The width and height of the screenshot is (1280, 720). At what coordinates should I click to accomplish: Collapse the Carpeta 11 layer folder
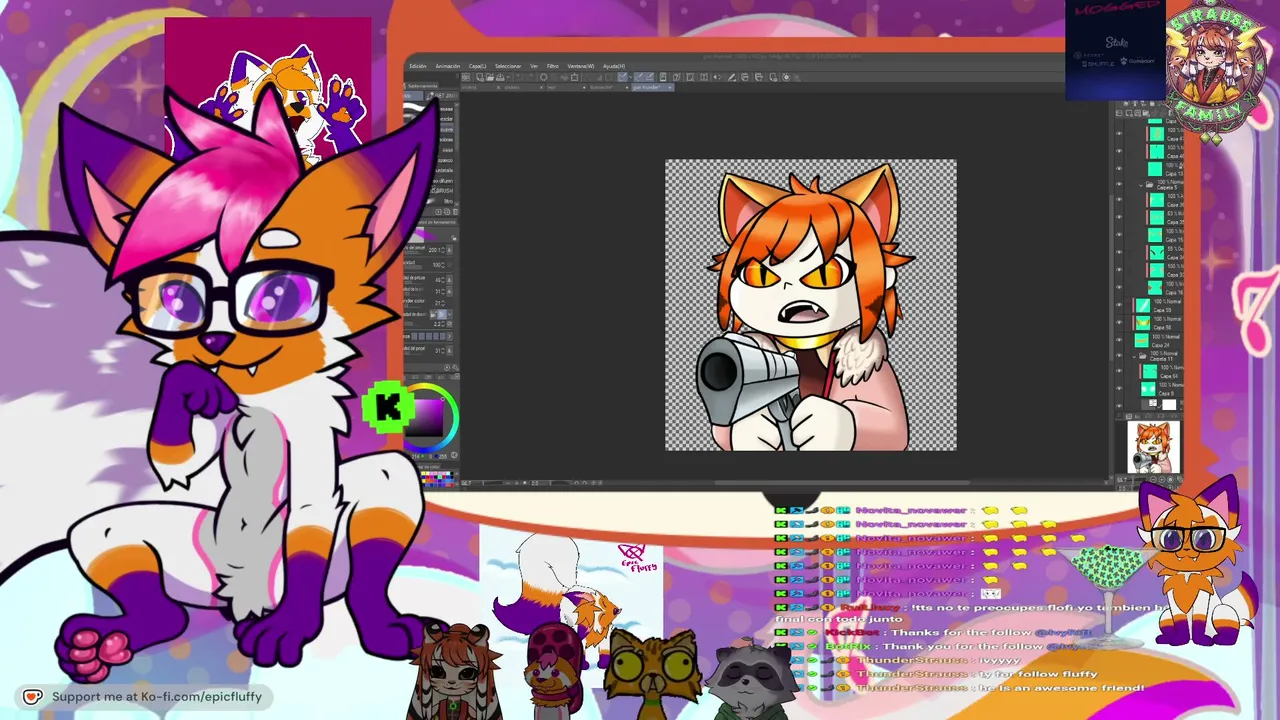point(1134,356)
